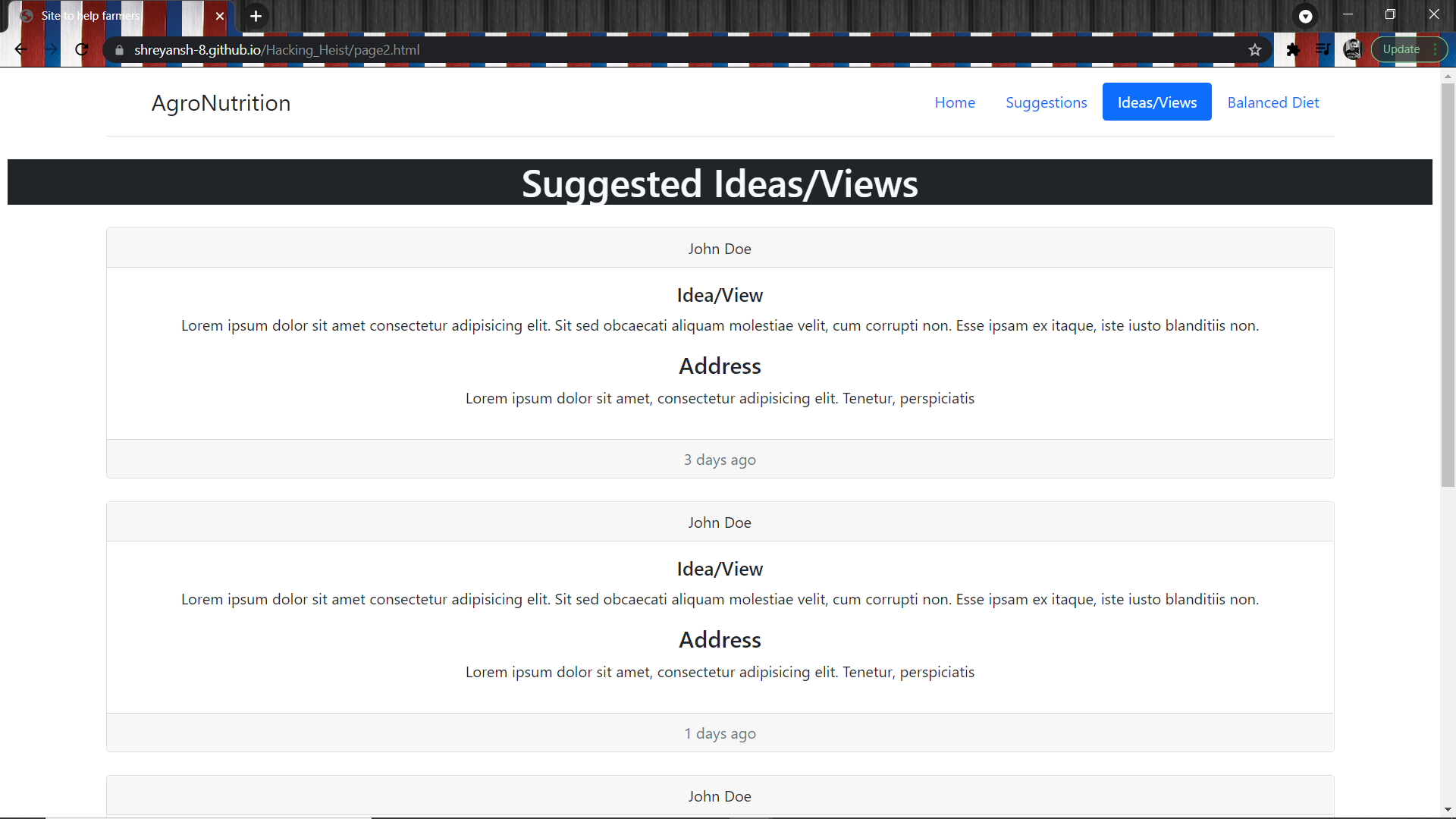
Task: Open the profile avatar menu
Action: [1352, 50]
